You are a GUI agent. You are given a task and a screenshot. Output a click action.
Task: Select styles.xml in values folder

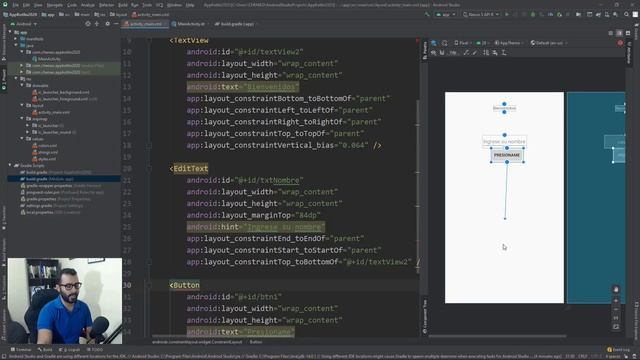pyautogui.click(x=44, y=159)
